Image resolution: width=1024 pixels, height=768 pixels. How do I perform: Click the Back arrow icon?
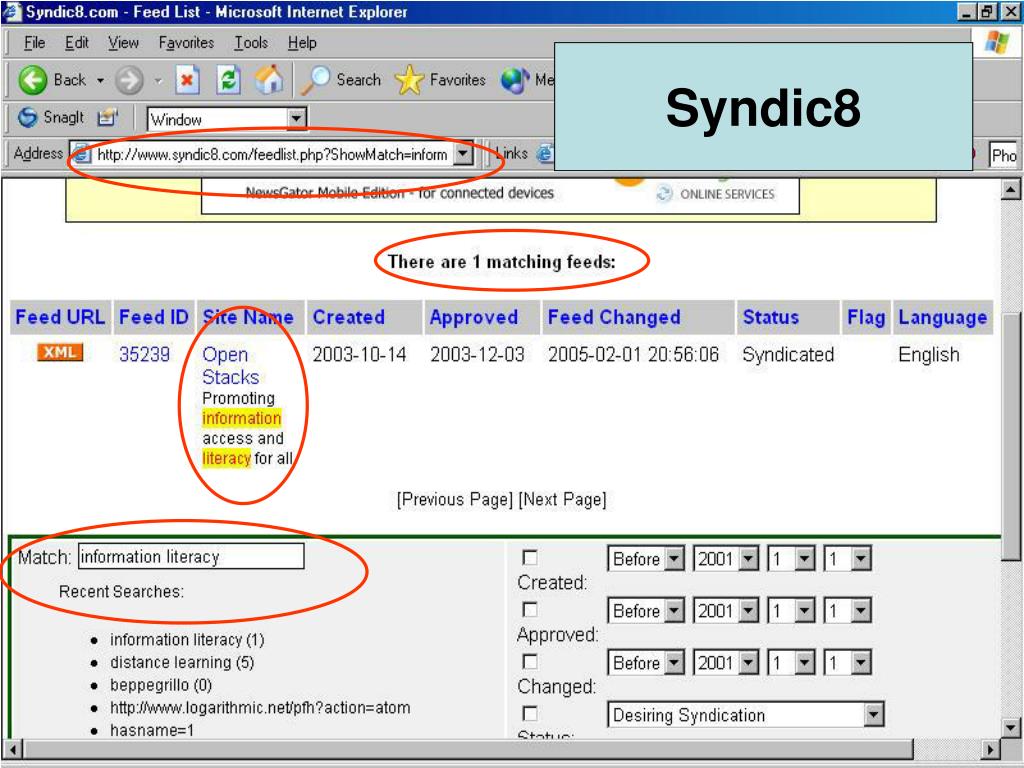pos(33,80)
